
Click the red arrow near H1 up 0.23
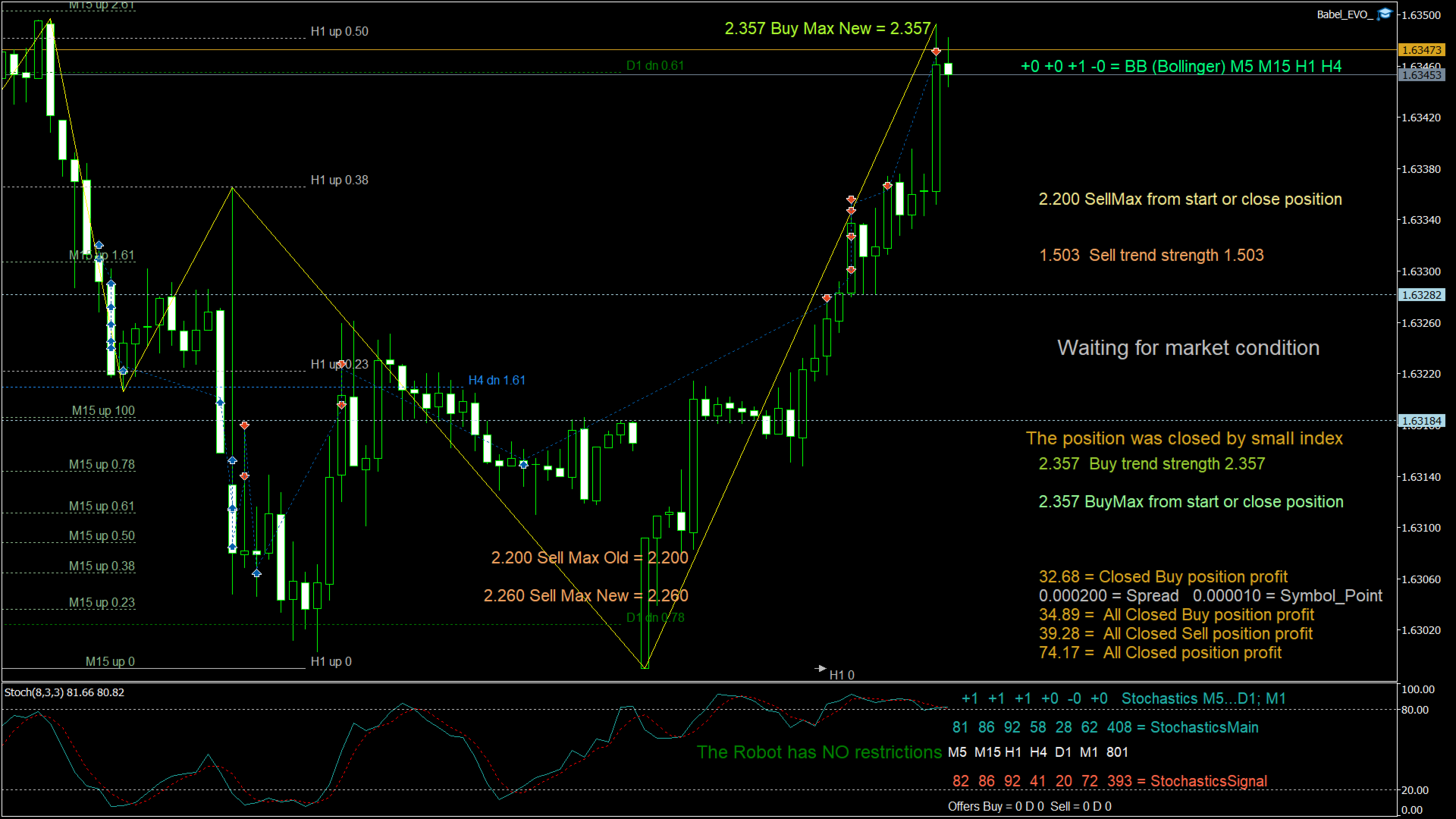[342, 365]
